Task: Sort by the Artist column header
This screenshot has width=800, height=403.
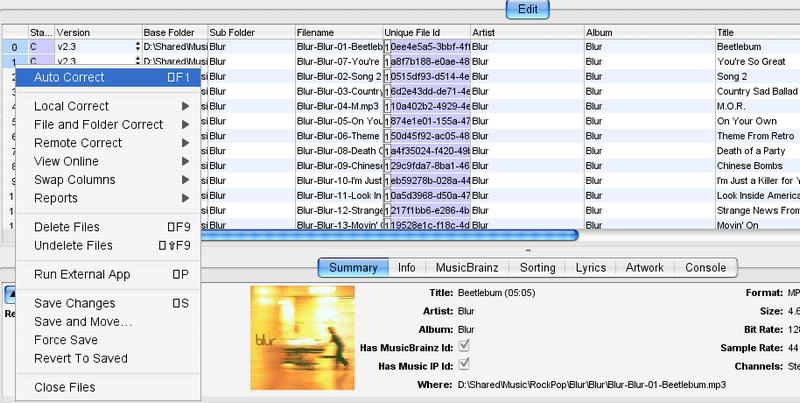Action: (x=527, y=33)
